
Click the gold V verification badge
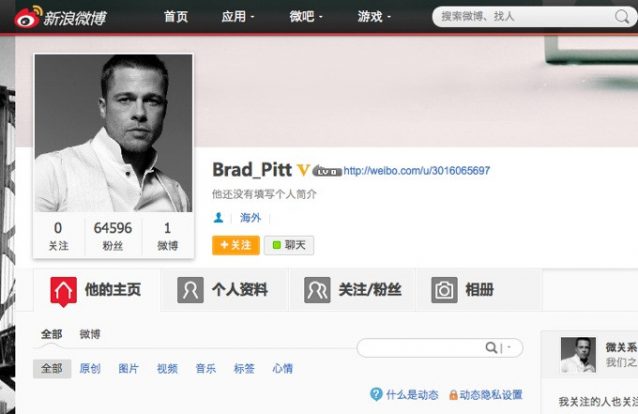click(303, 170)
